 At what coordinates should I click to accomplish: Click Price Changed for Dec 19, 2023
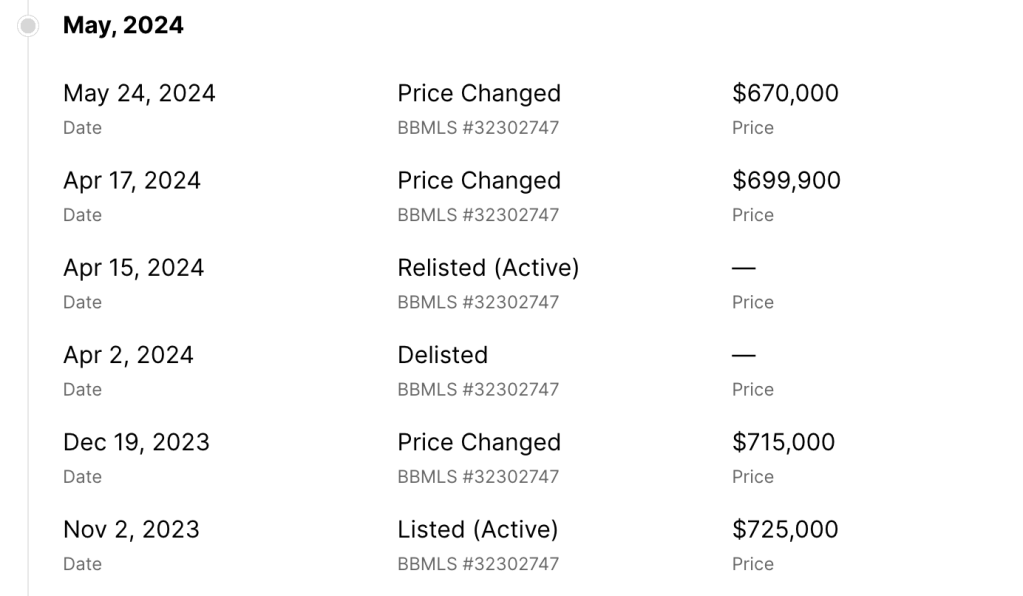(479, 442)
